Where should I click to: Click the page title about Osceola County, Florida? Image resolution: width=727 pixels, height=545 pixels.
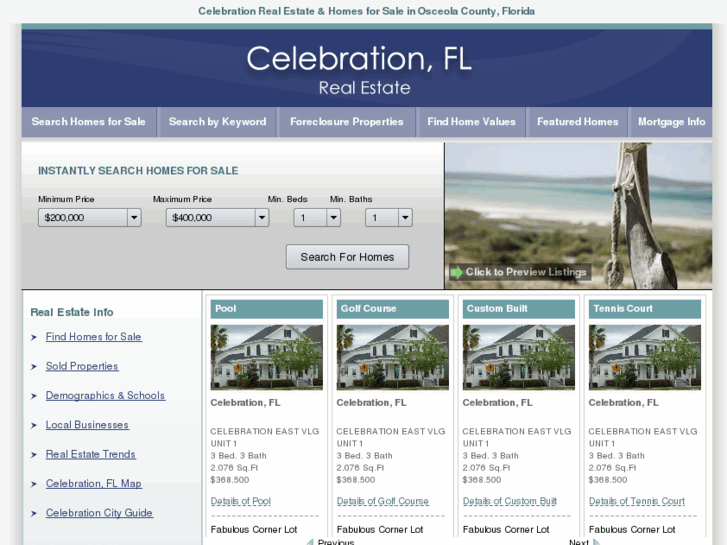366,11
